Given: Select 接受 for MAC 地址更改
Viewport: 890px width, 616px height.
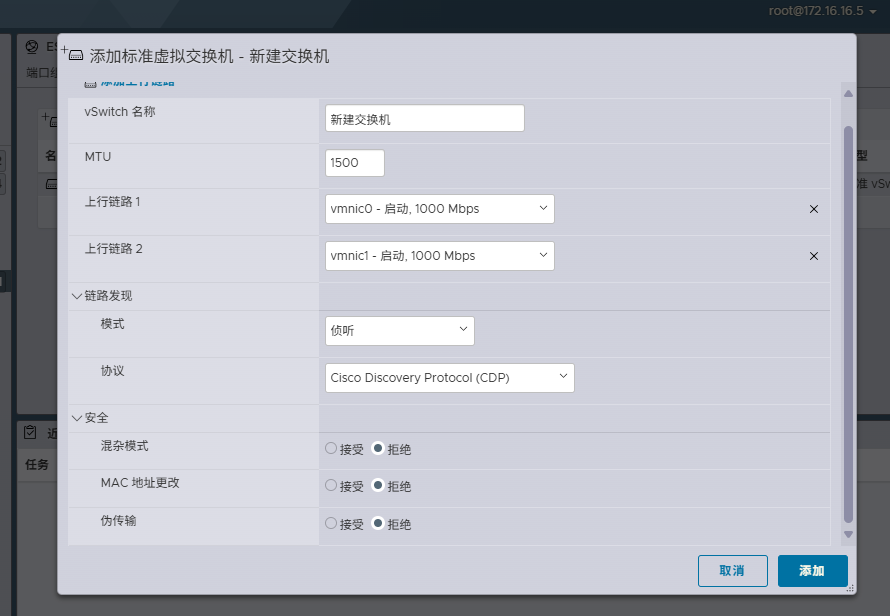Looking at the screenshot, I should pos(330,486).
